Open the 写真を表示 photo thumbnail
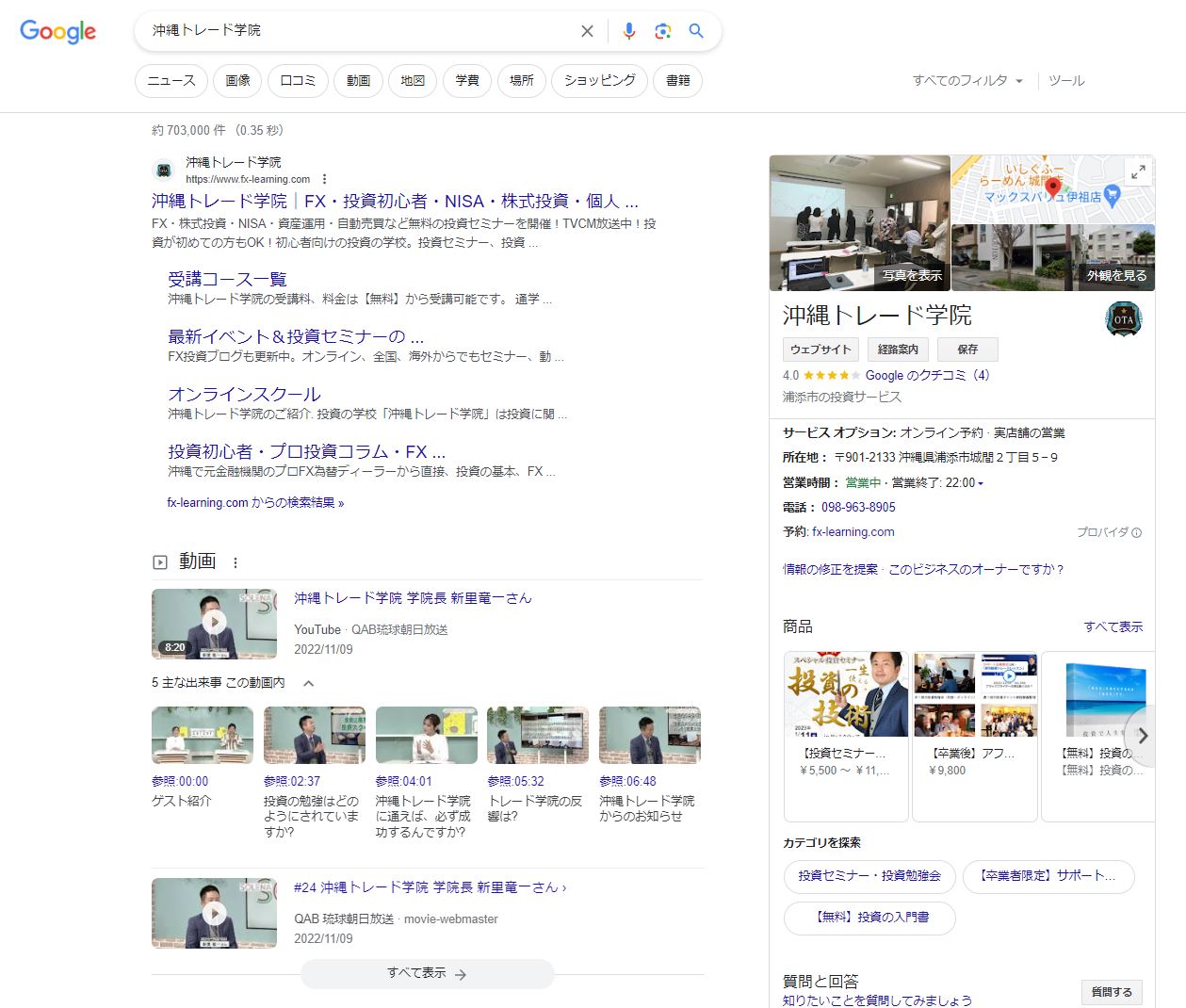The image size is (1186, 1008). point(860,223)
